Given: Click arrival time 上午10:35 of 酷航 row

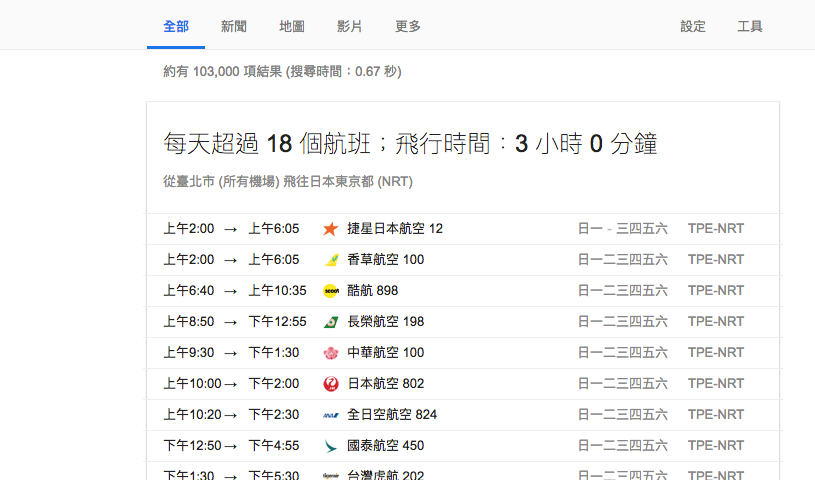Looking at the screenshot, I should 277,291.
